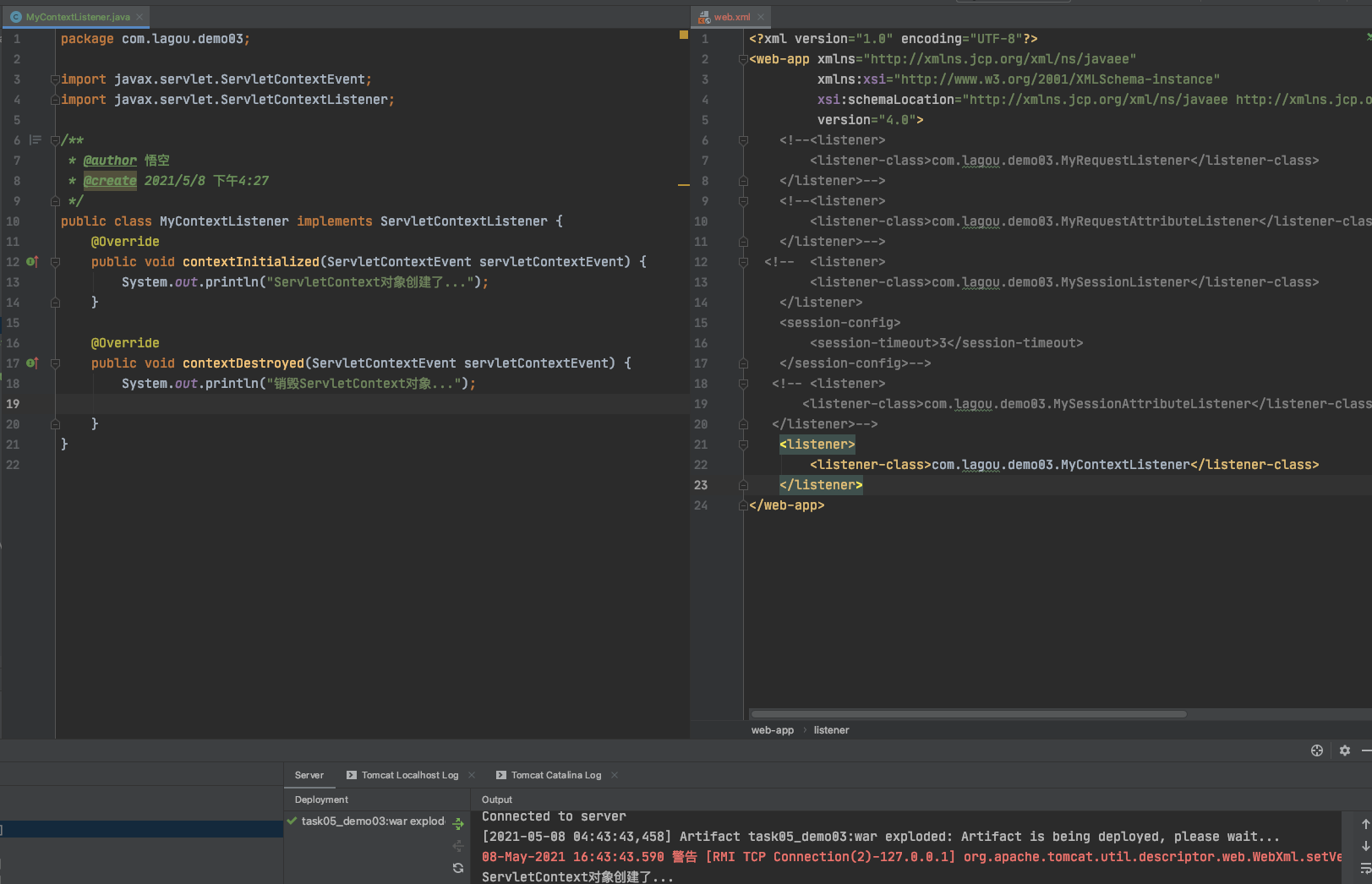Image resolution: width=1372 pixels, height=884 pixels.
Task: Click the scroll down arrow in Output
Action: pyautogui.click(x=1365, y=846)
